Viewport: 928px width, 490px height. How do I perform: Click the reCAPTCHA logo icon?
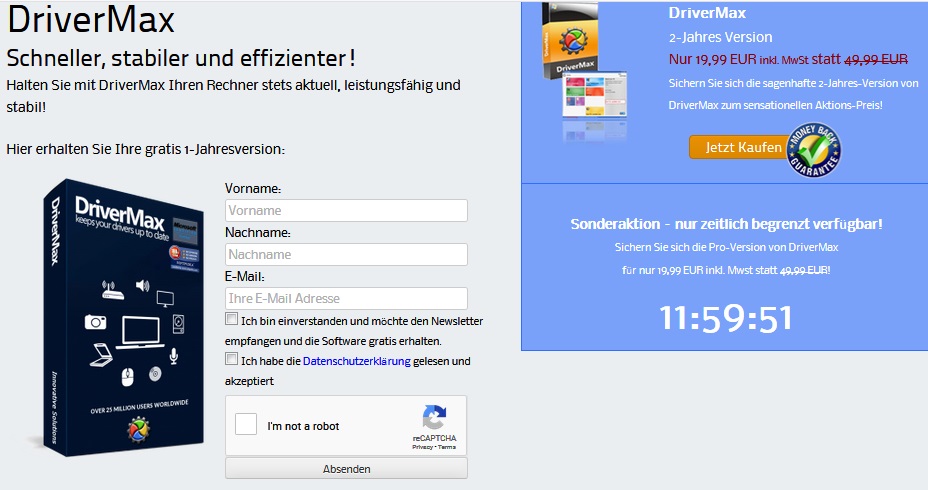pyautogui.click(x=434, y=417)
